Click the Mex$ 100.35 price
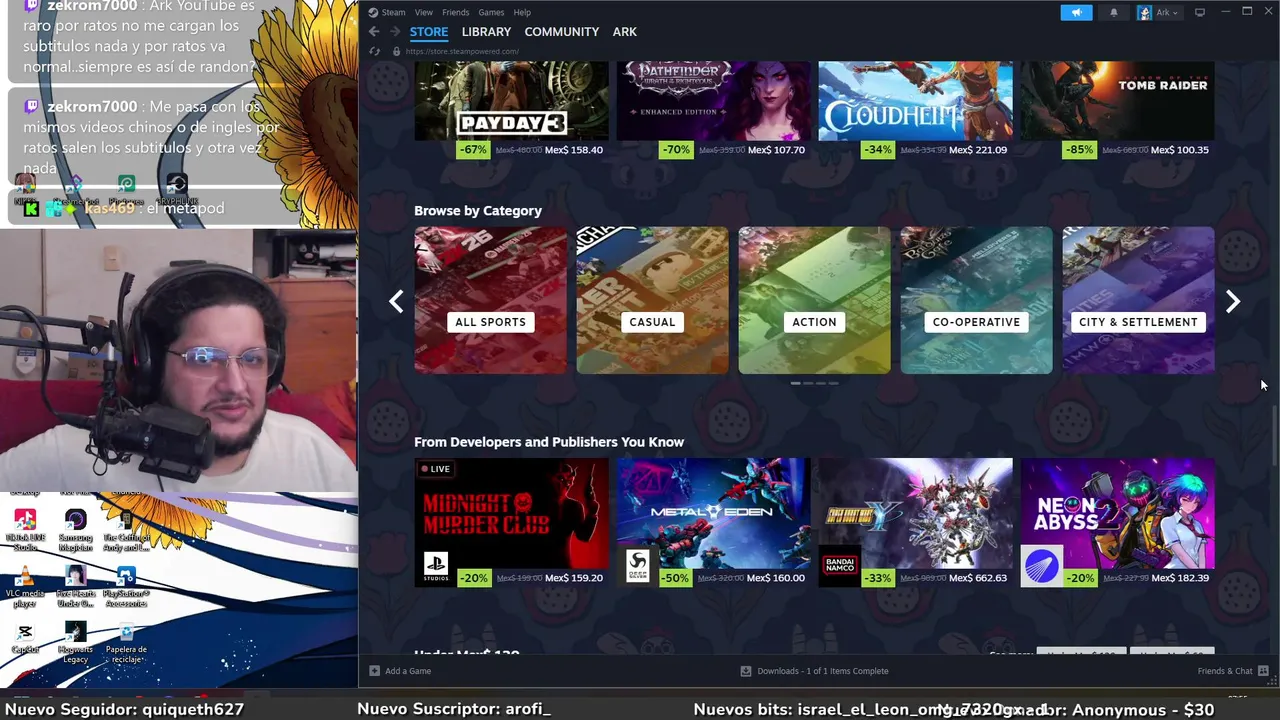The width and height of the screenshot is (1280, 720). pos(1180,150)
